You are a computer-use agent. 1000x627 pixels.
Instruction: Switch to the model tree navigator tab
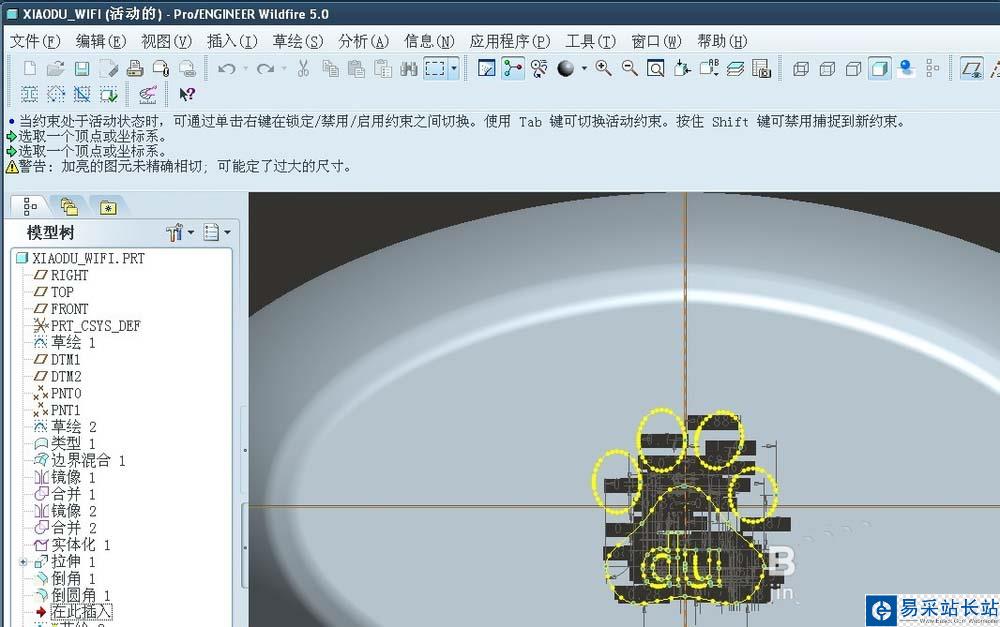(x=30, y=207)
